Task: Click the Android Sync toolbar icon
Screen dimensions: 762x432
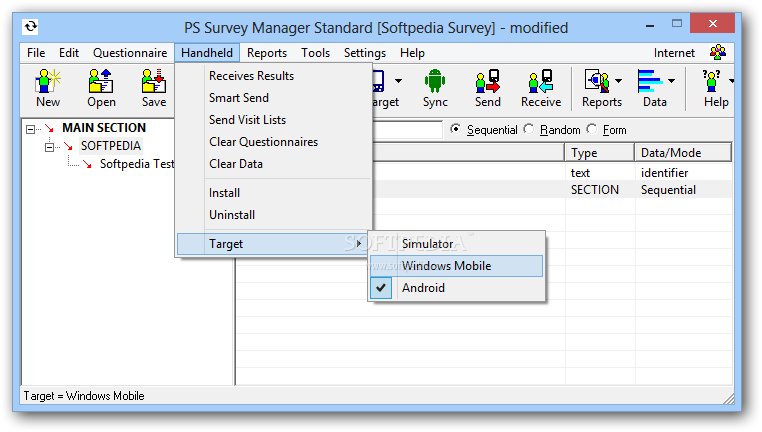Action: click(435, 81)
